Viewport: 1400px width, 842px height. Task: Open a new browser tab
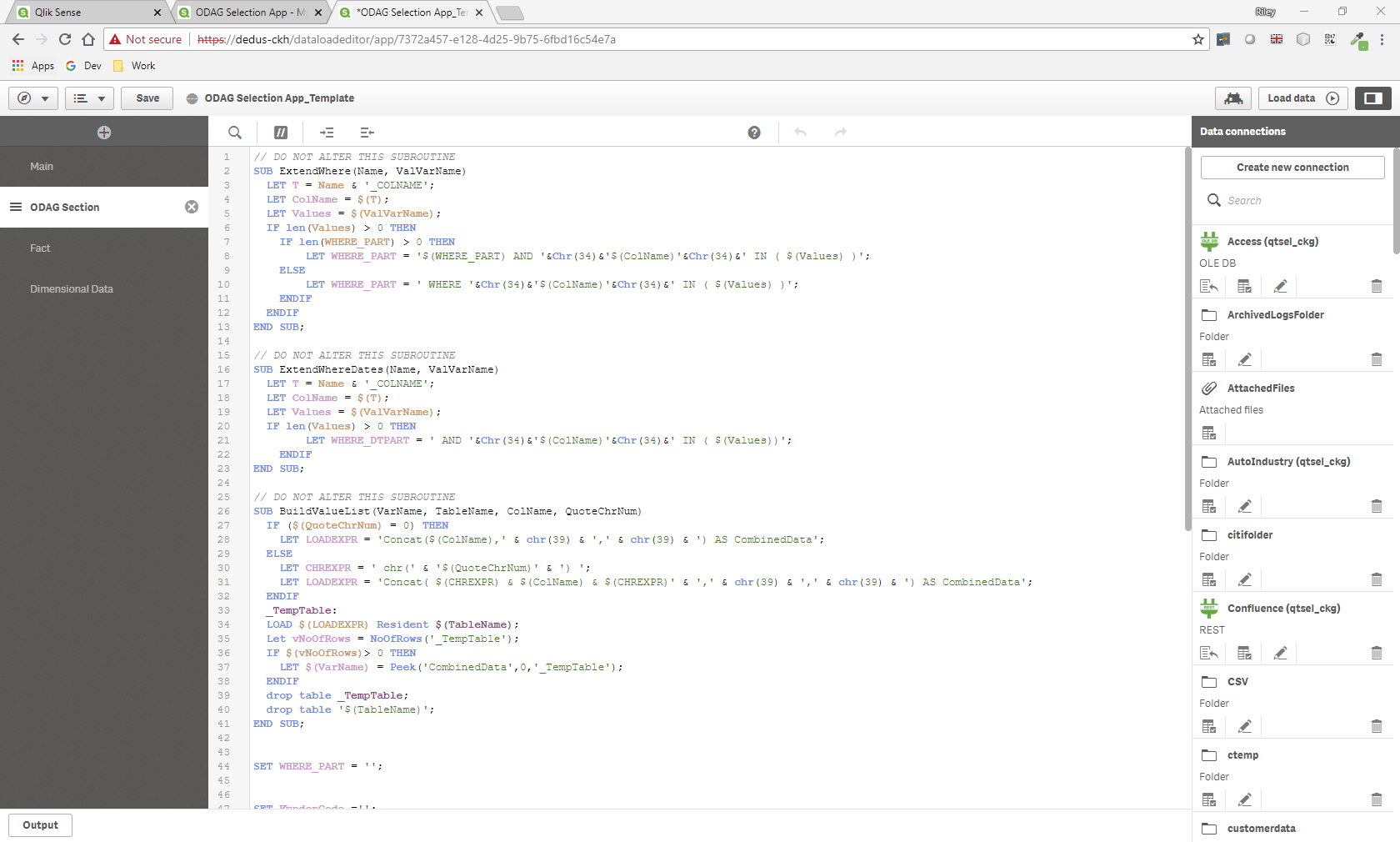tap(509, 13)
